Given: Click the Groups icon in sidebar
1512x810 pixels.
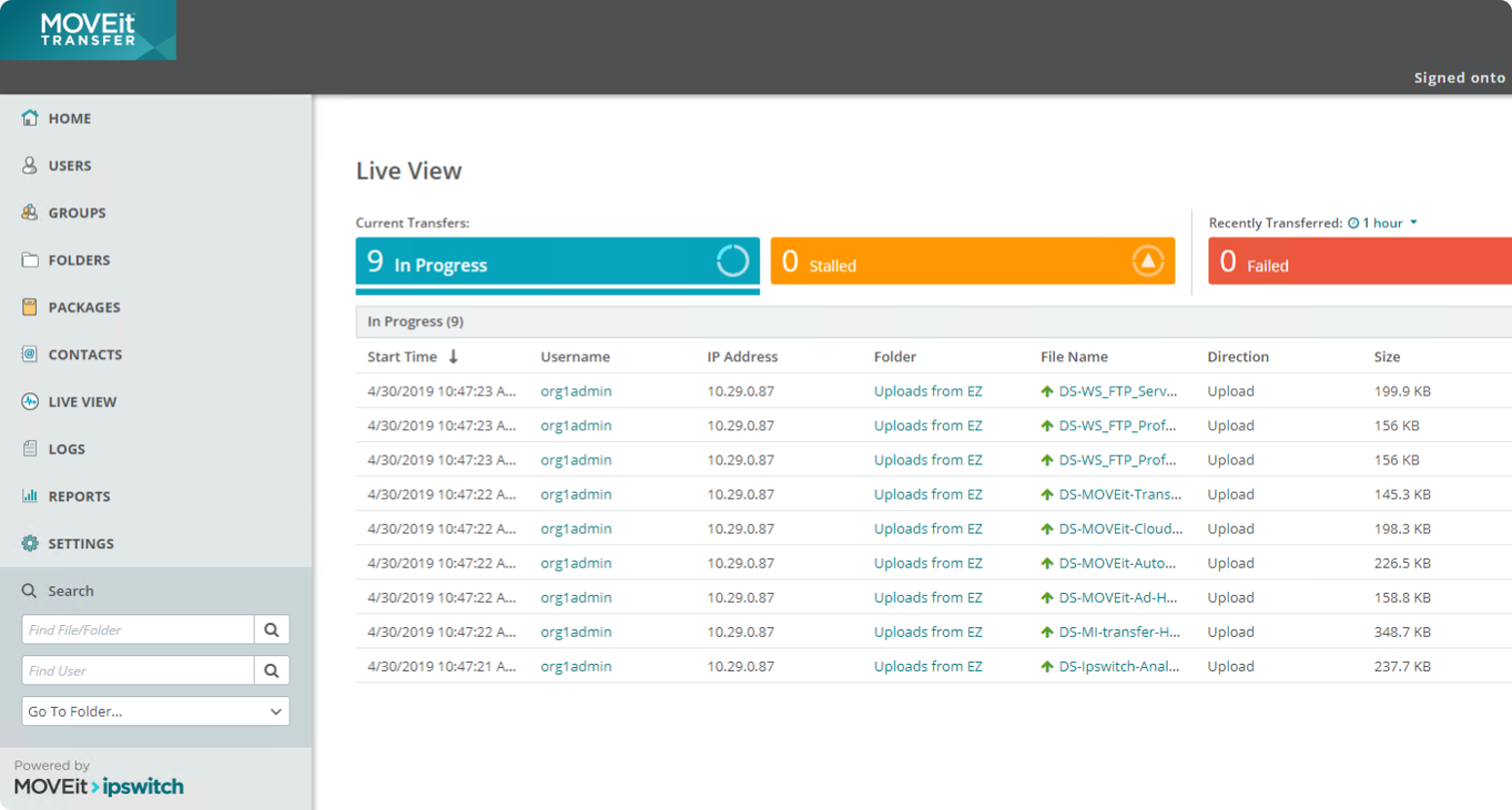Looking at the screenshot, I should coord(30,212).
